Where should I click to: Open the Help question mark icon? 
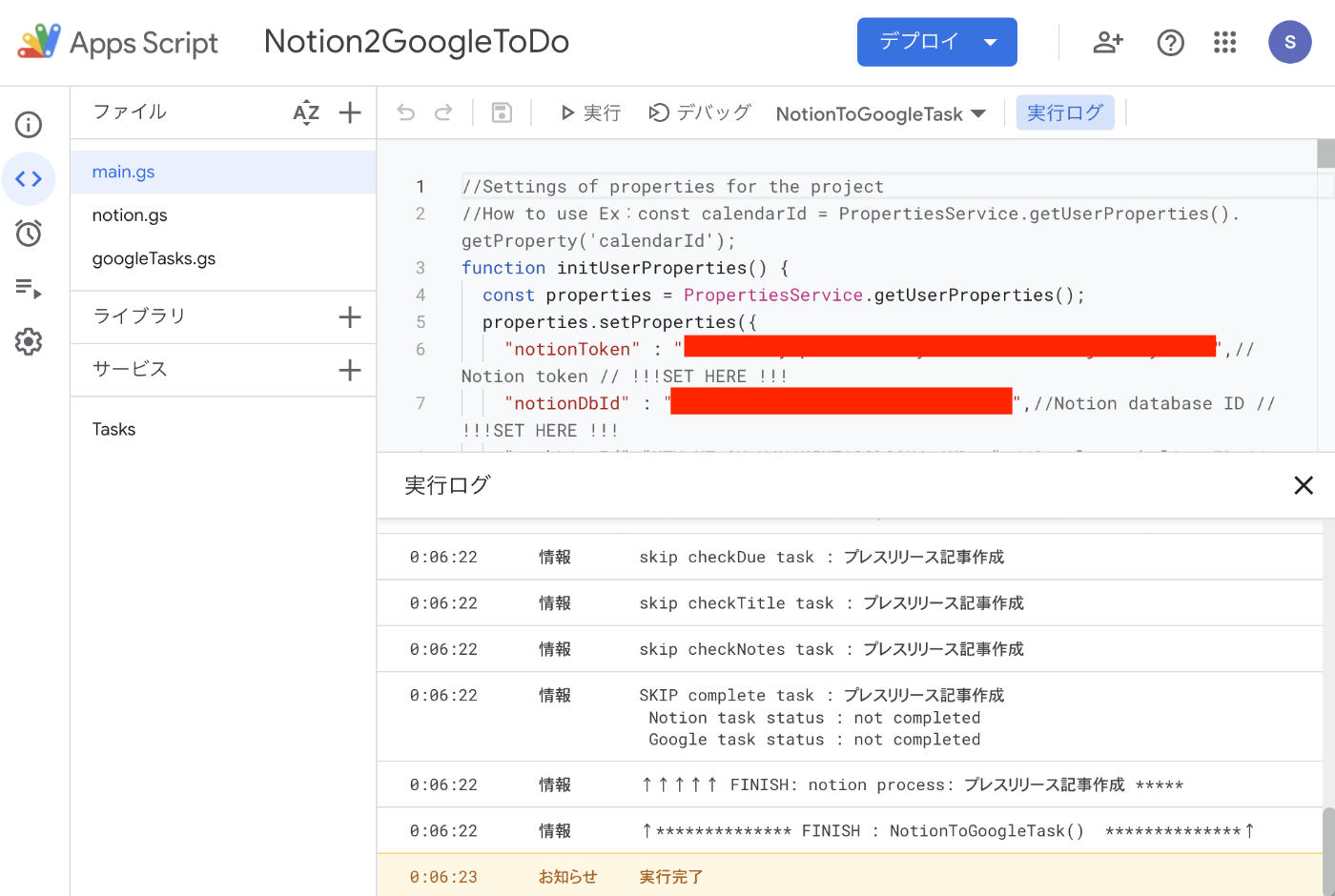pos(1170,42)
